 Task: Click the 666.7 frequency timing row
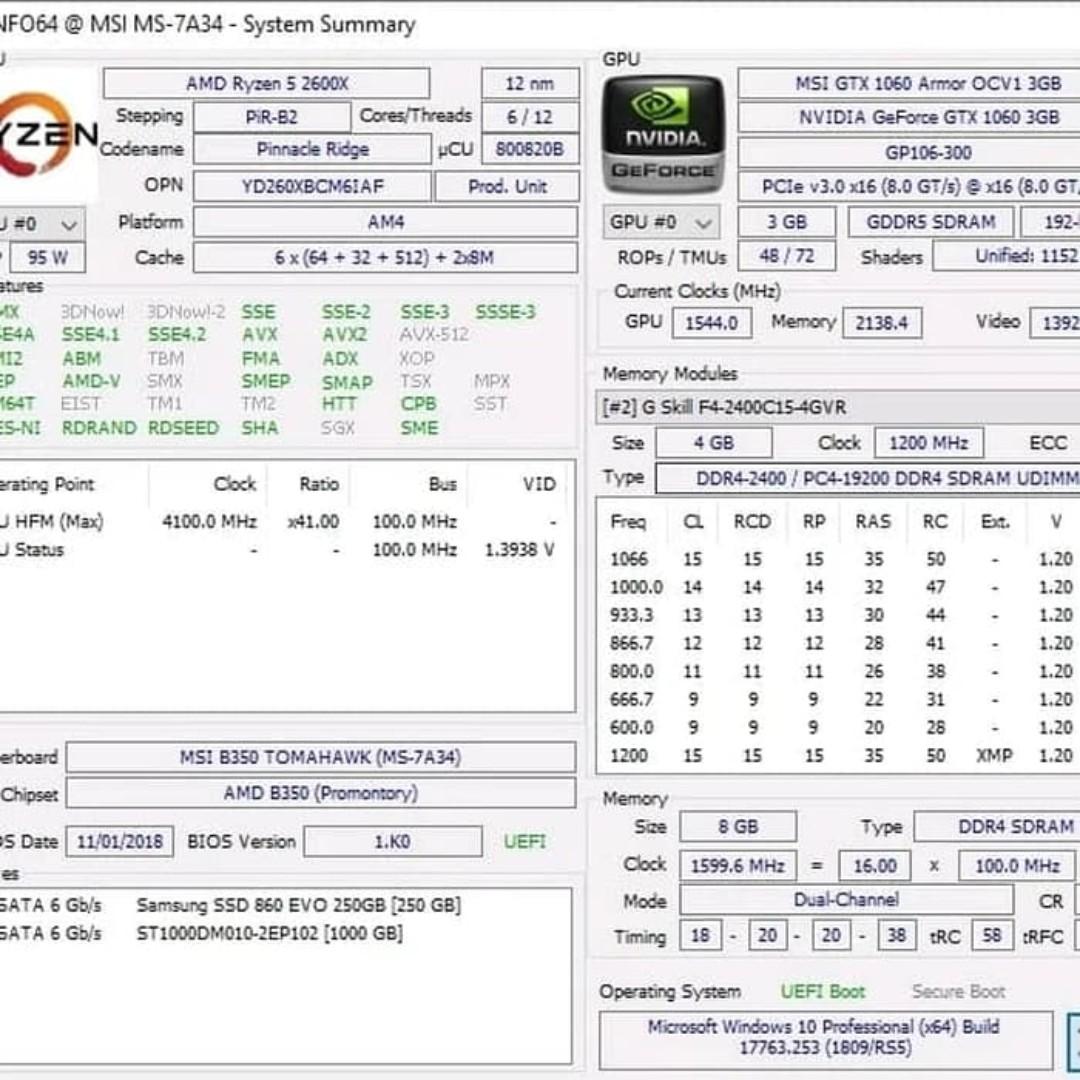coord(840,700)
